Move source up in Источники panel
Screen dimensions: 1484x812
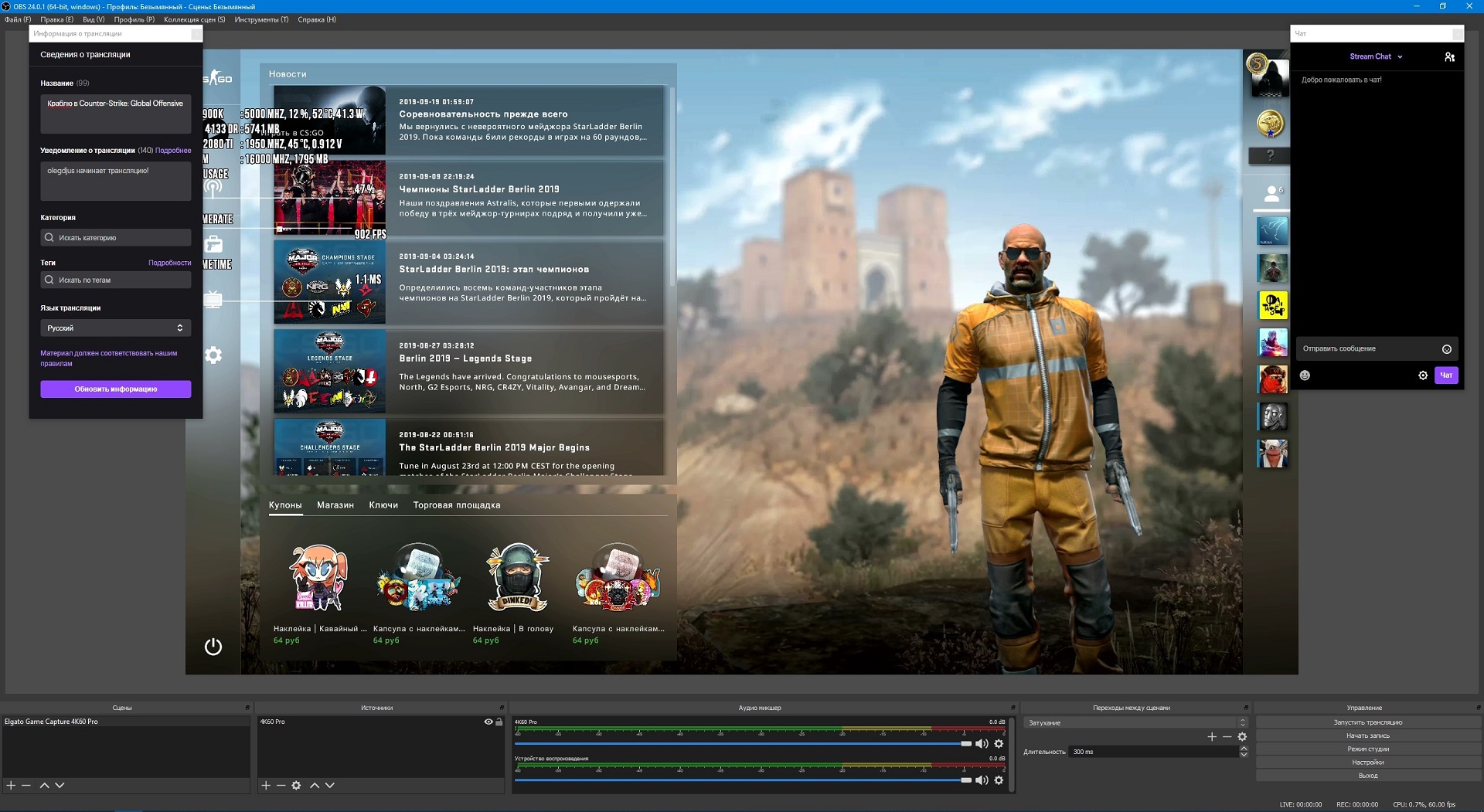pos(315,785)
